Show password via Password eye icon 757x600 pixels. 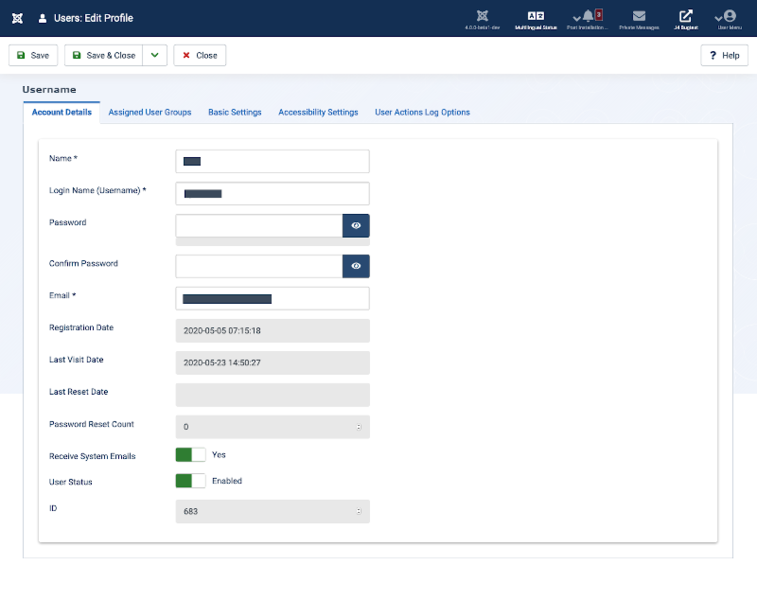(x=356, y=225)
